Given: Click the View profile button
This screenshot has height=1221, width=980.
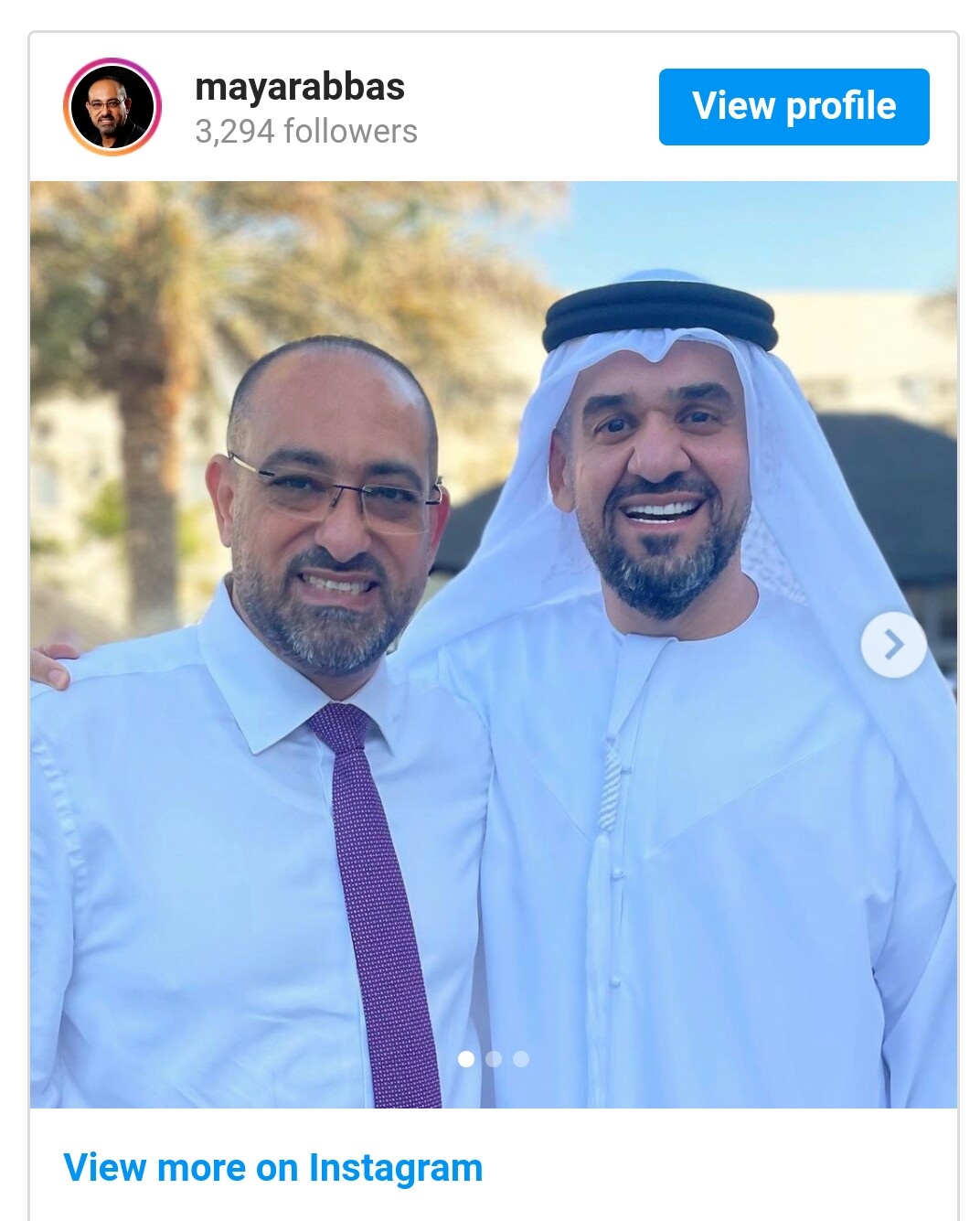Looking at the screenshot, I should [794, 106].
